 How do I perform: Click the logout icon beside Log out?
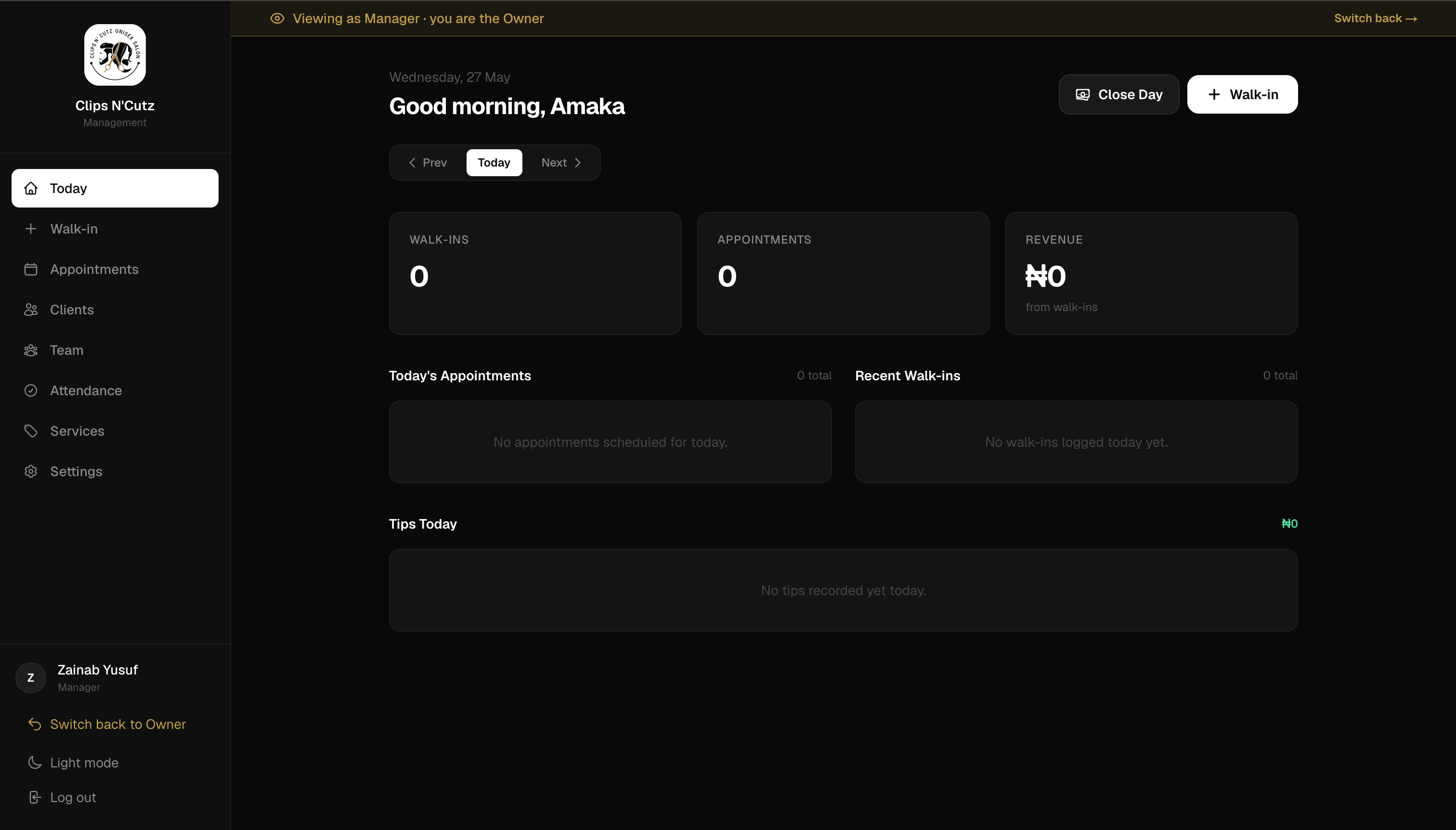pos(35,798)
